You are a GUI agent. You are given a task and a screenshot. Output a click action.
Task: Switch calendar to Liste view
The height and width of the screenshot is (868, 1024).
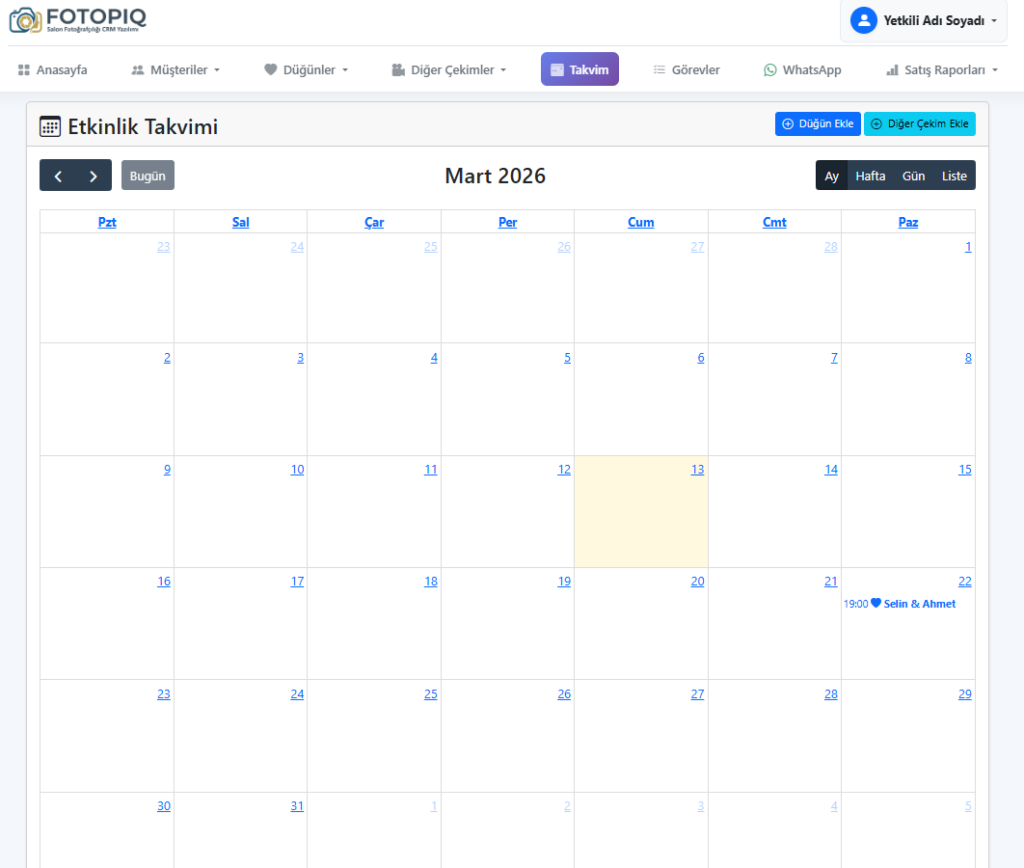click(954, 176)
